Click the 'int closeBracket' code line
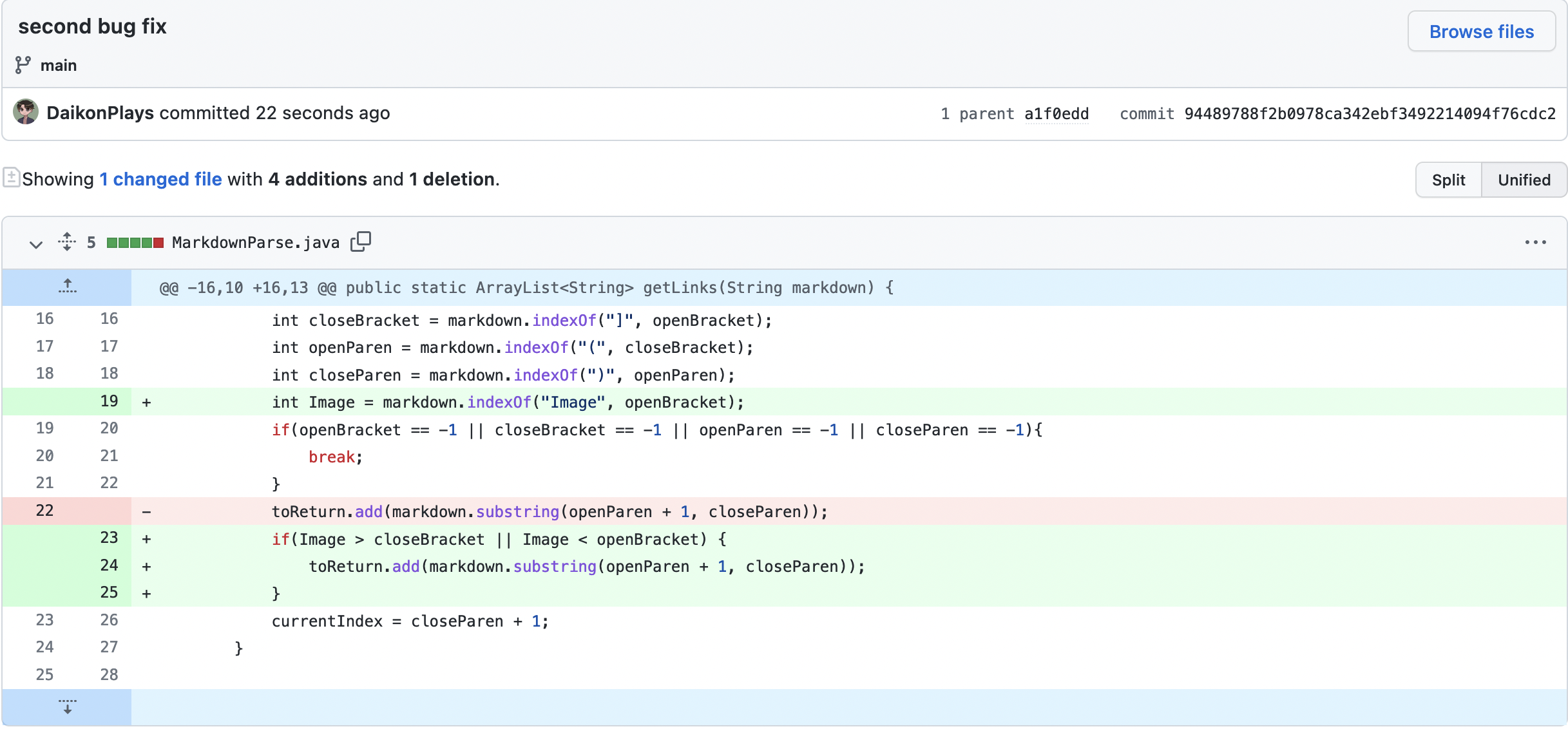The image size is (1568, 729). tap(522, 321)
